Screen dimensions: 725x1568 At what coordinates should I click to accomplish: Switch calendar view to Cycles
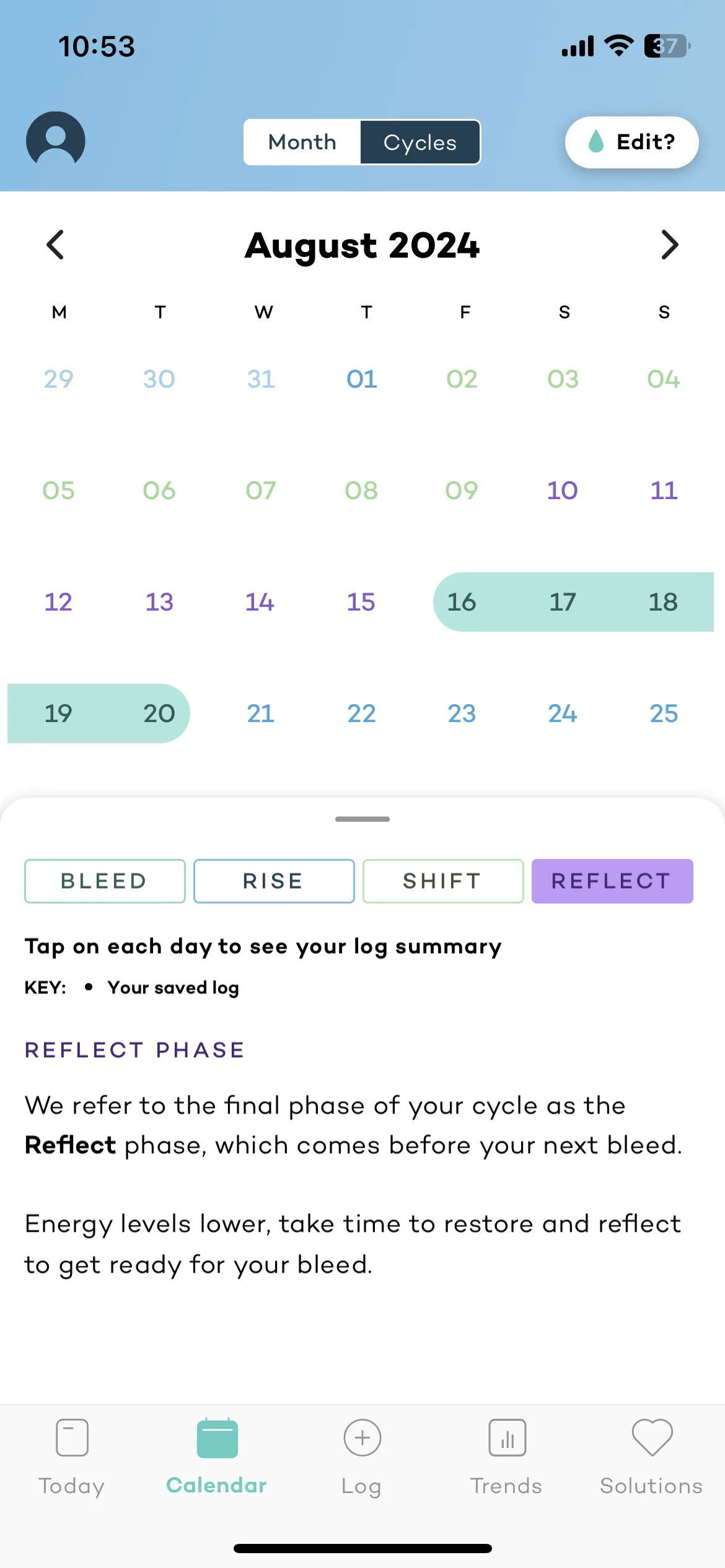pos(420,142)
